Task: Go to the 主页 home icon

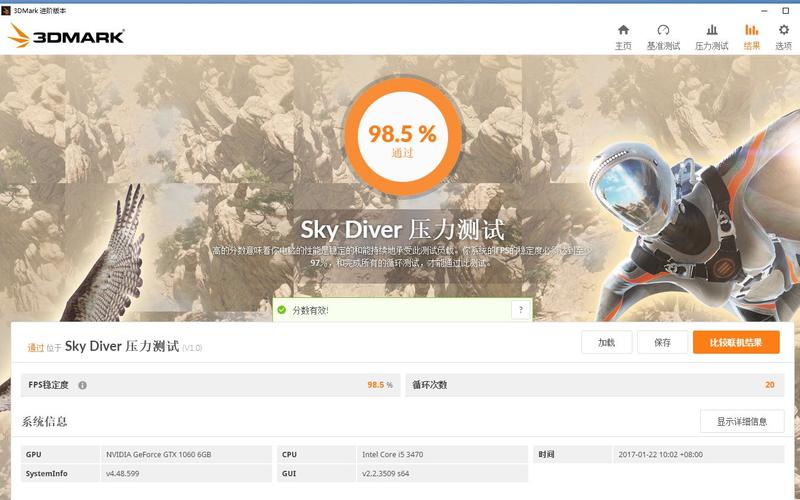Action: 623,30
